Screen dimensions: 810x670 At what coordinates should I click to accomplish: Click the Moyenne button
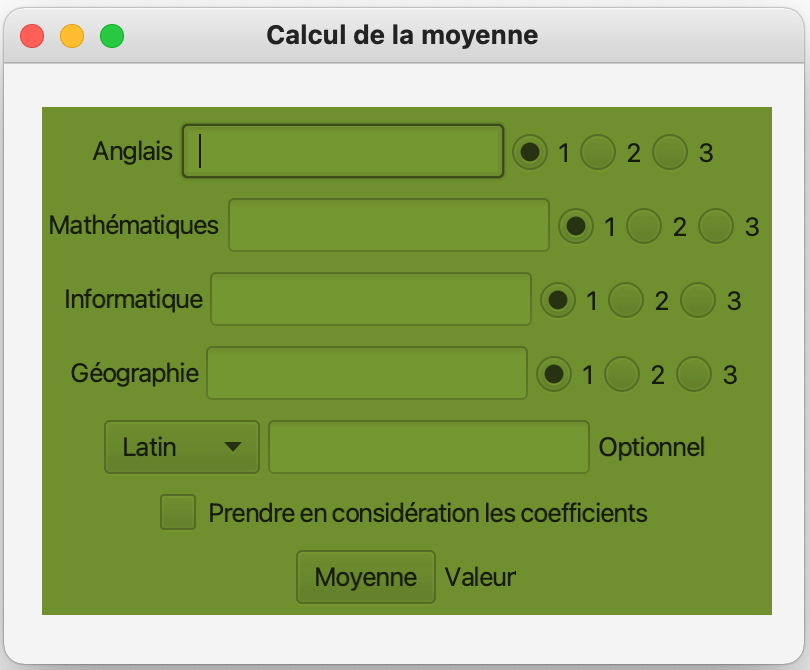point(366,577)
